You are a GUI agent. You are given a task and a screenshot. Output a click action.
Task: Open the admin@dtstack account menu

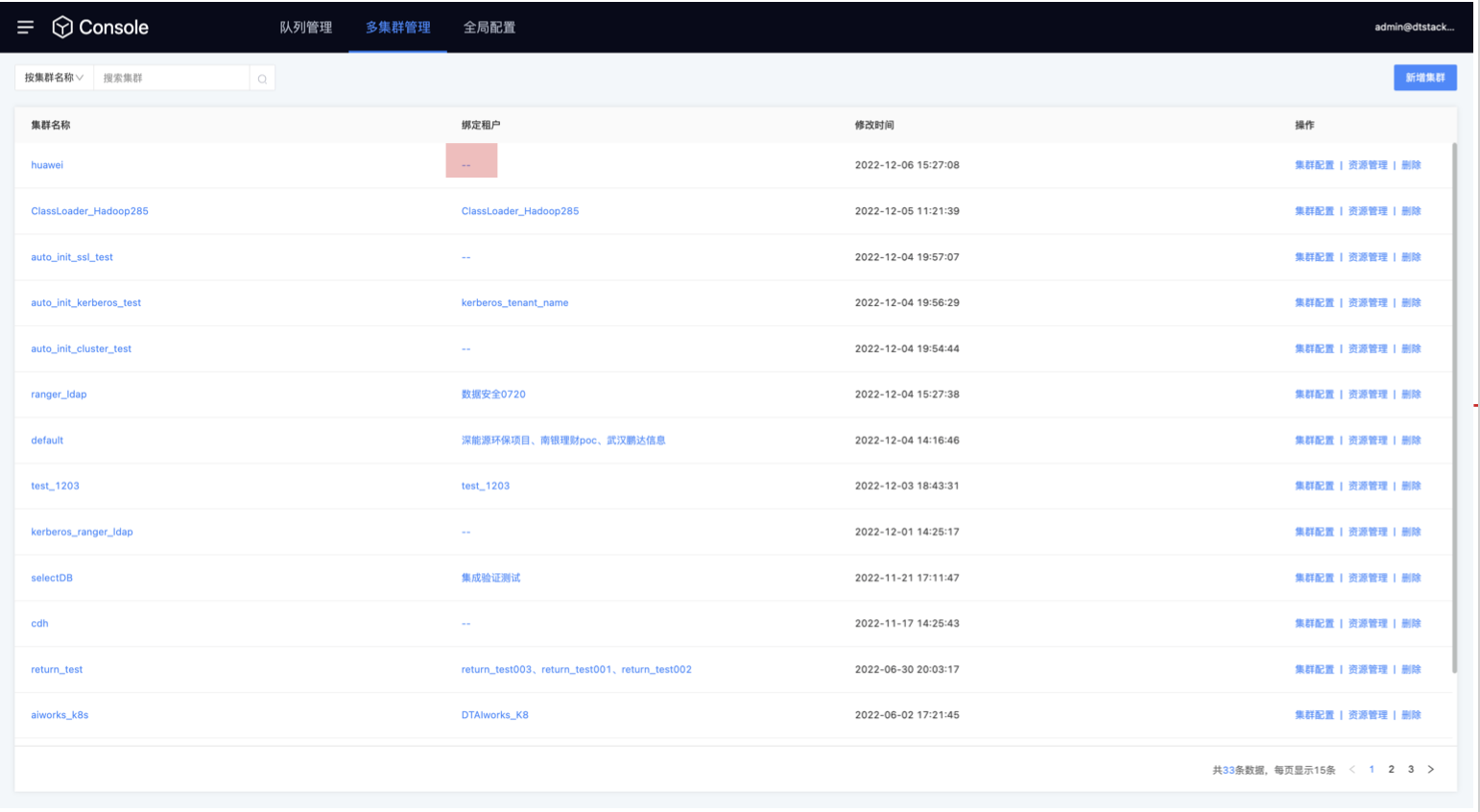1414,27
